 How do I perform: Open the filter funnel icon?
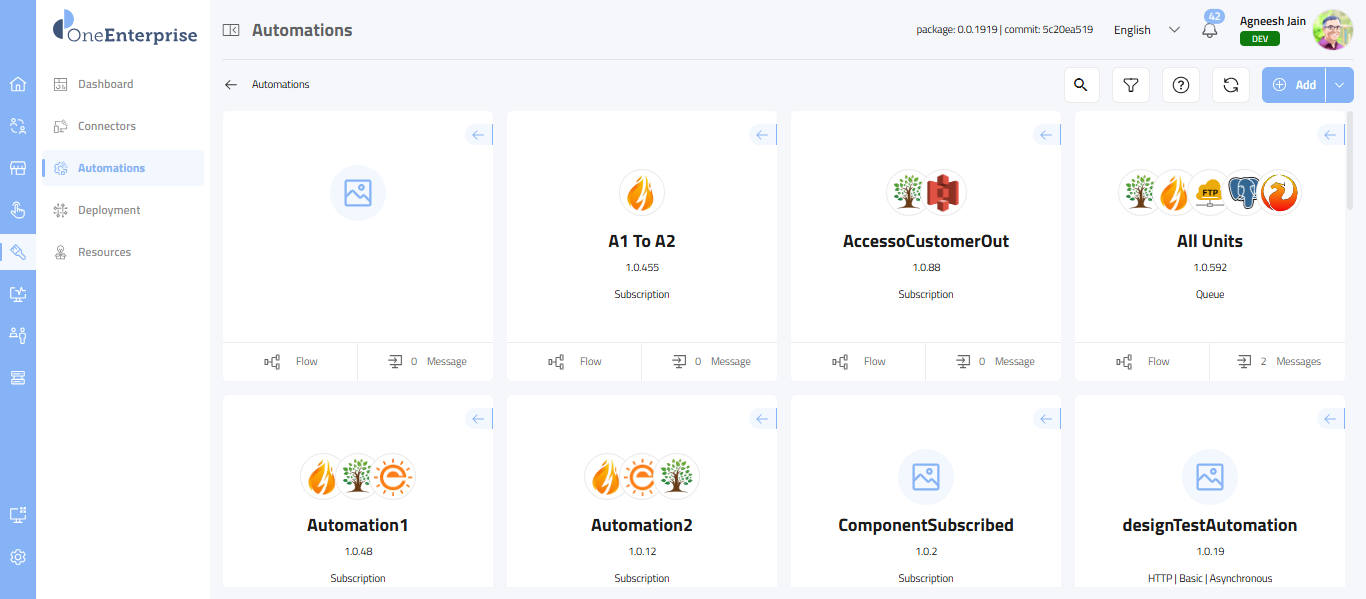click(x=1130, y=85)
